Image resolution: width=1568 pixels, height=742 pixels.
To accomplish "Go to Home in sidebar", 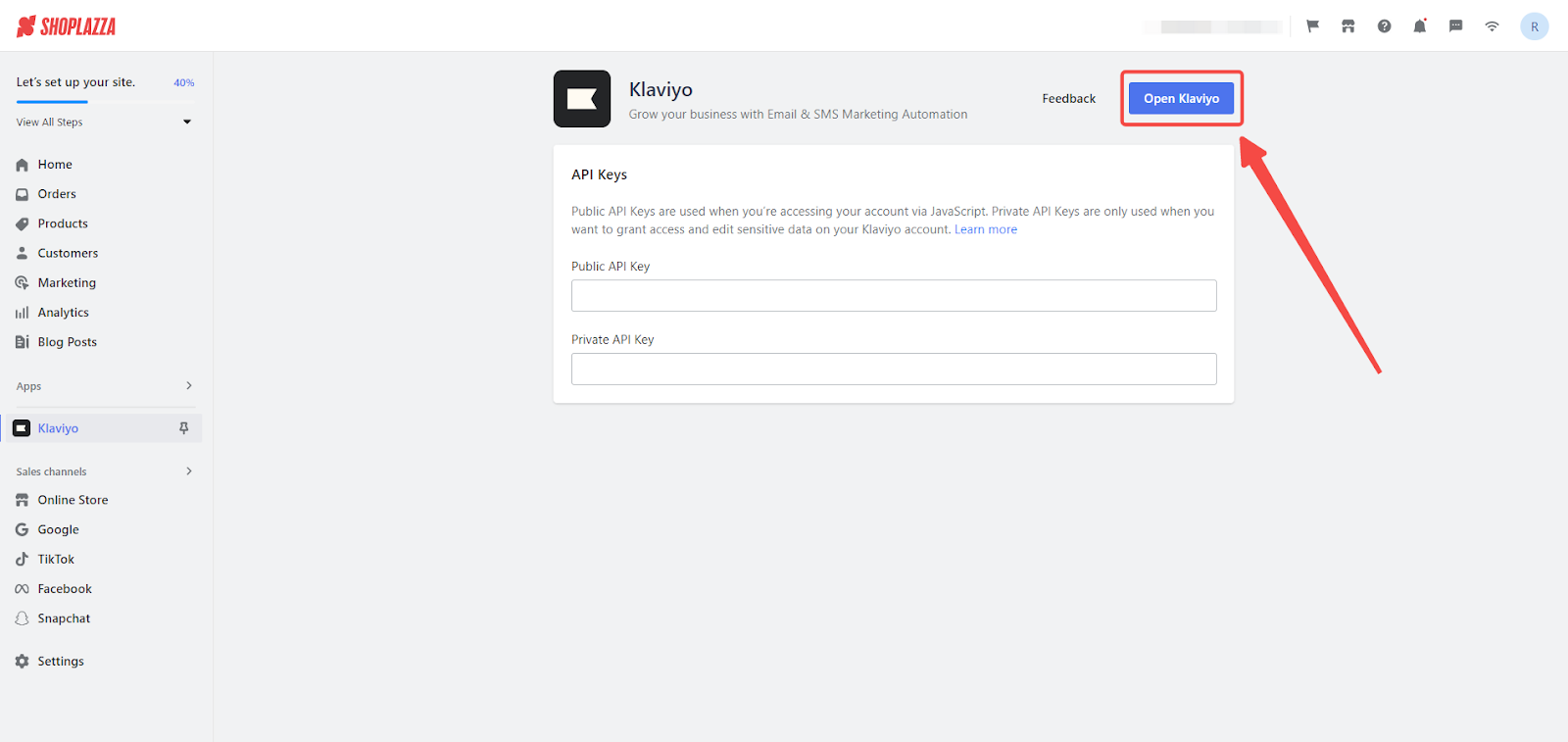I will coord(55,165).
